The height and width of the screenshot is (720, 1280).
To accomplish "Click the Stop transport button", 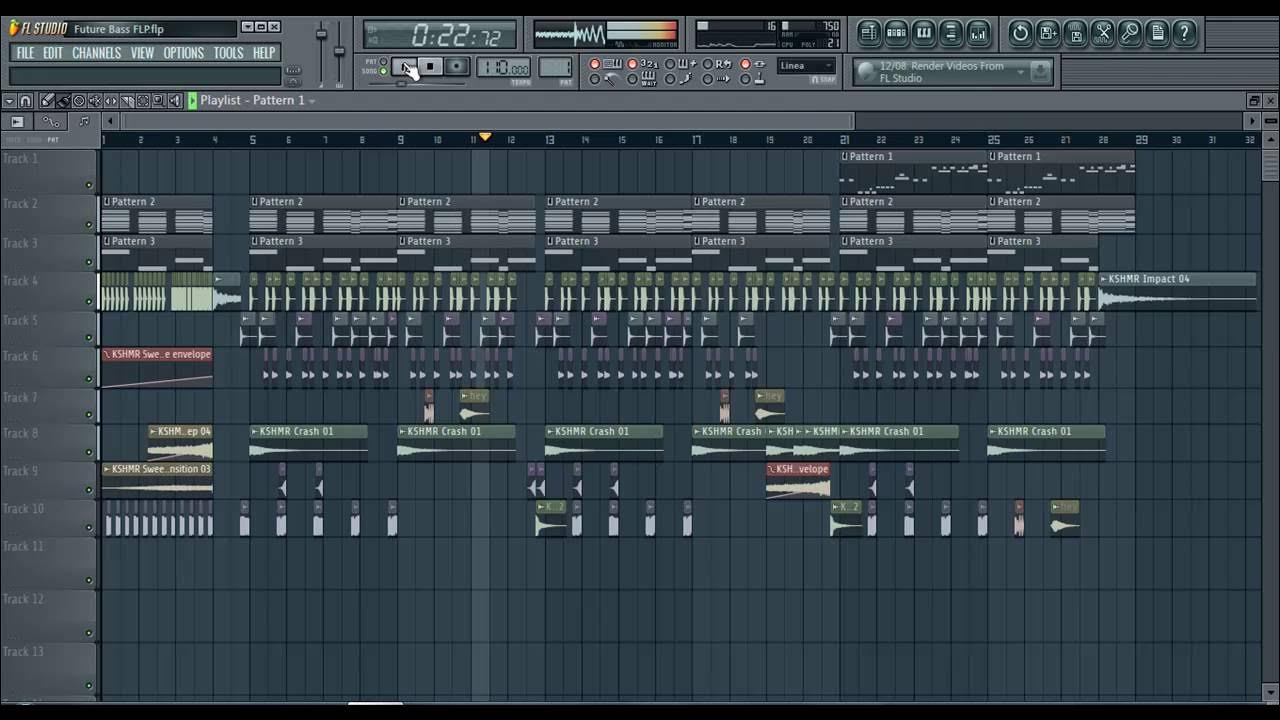I will [x=430, y=67].
